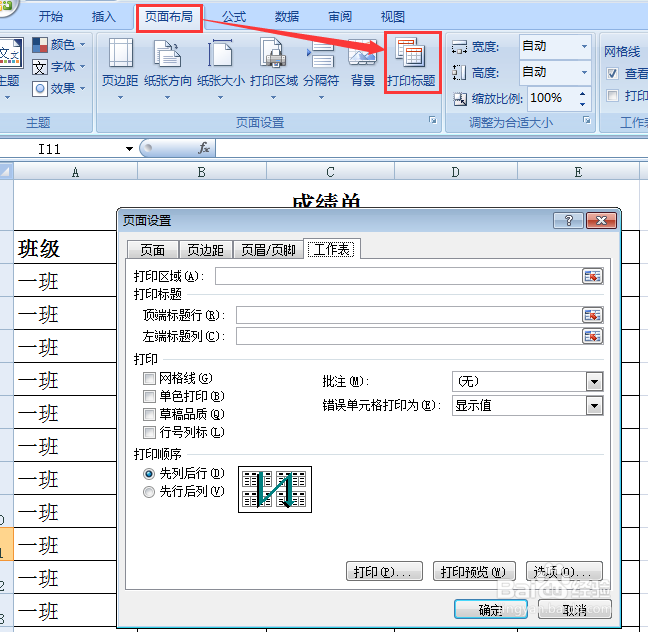Enable 网格线 print checkbox in dialog
The width and height of the screenshot is (648, 632).
point(149,378)
